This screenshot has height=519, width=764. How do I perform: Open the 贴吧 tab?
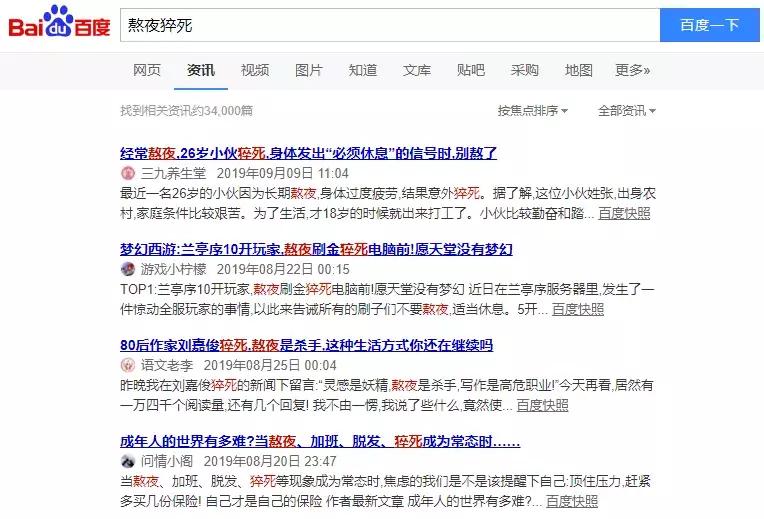click(x=471, y=70)
